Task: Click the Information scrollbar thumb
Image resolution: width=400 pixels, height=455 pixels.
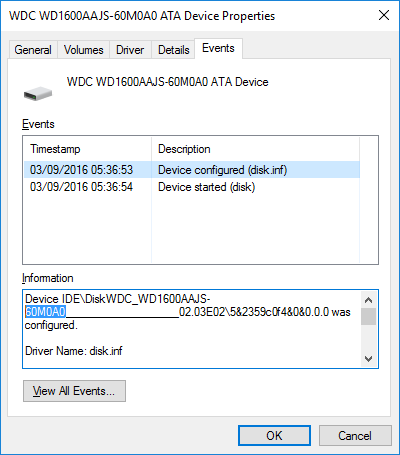Action: [368, 316]
